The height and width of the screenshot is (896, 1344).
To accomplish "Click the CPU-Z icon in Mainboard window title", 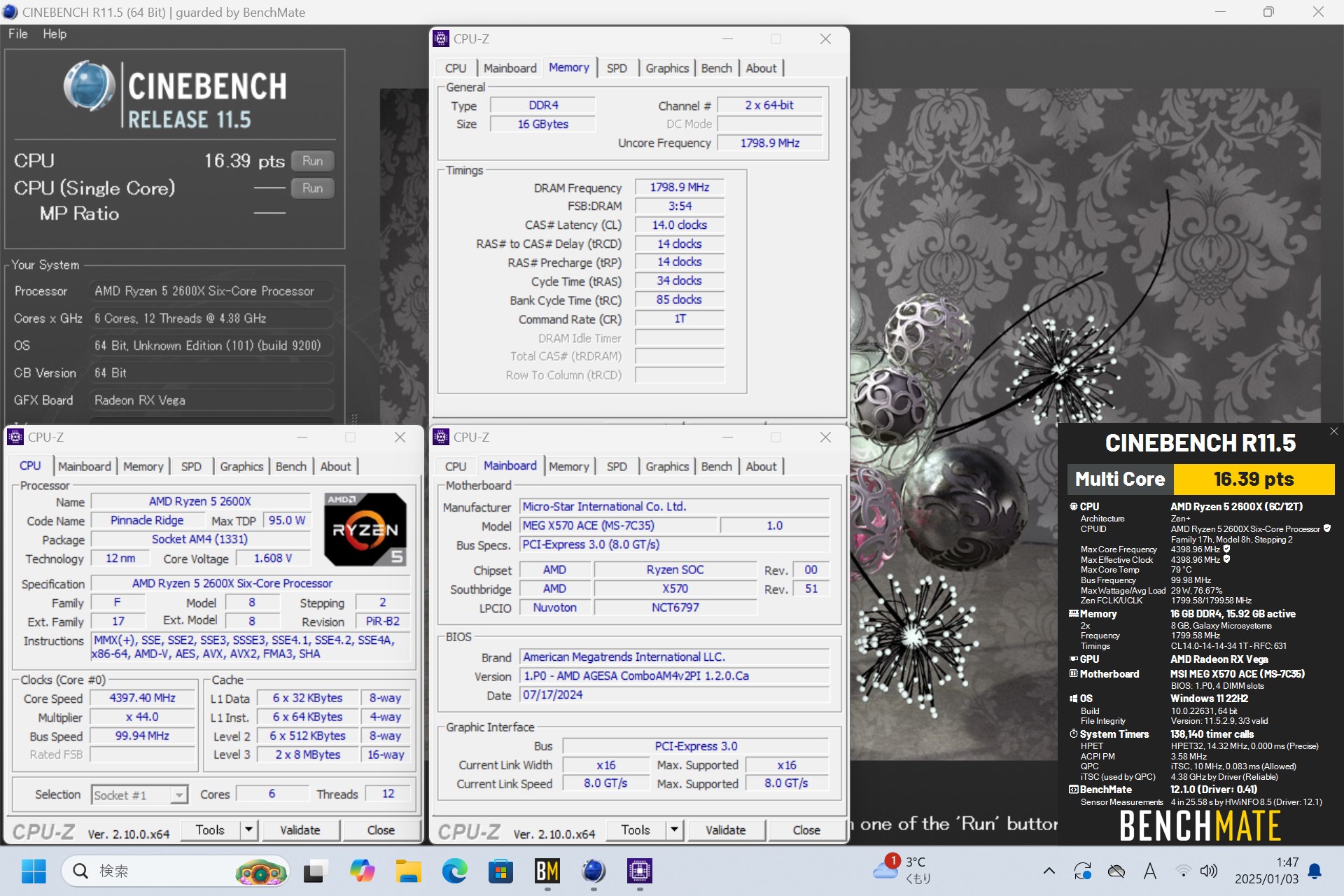I will (x=441, y=437).
